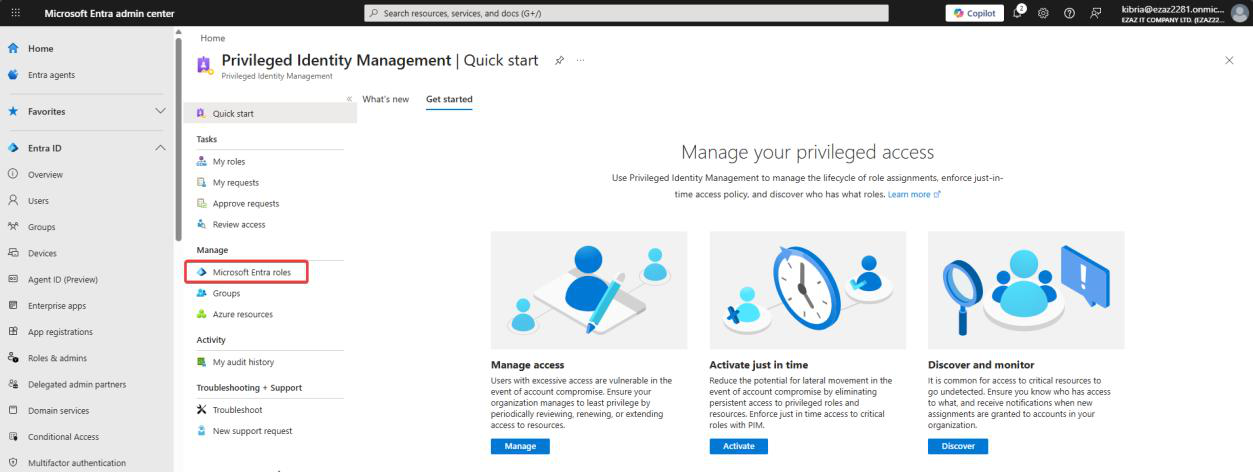Open notifications bell icon
The image size is (1253, 472).
(1020, 13)
